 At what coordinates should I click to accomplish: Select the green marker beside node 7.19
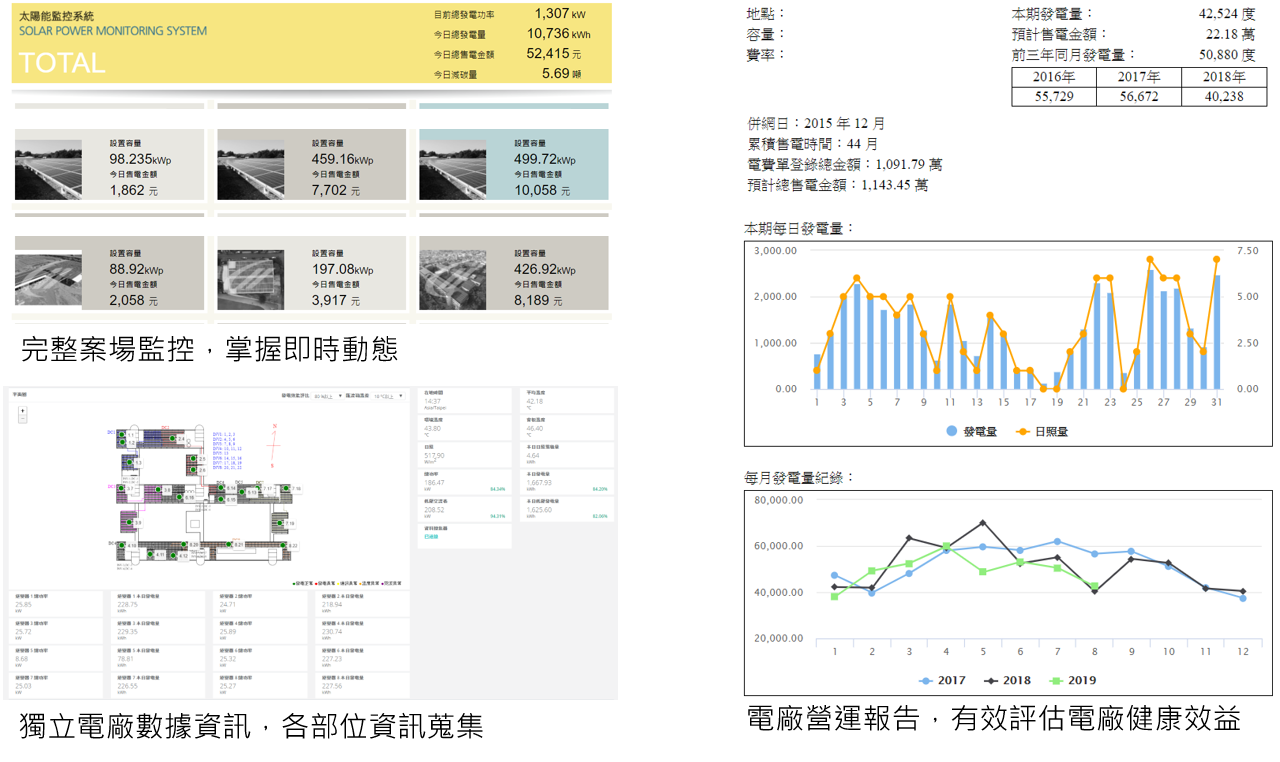280,523
